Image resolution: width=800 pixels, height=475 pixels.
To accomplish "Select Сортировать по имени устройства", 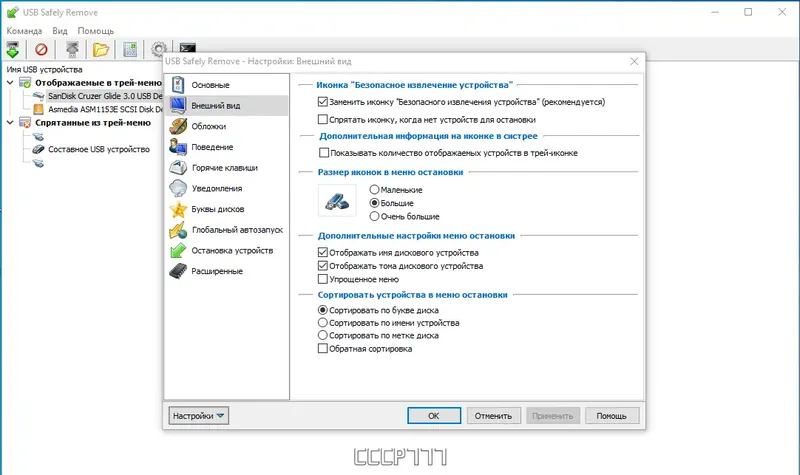I will pyautogui.click(x=322, y=323).
